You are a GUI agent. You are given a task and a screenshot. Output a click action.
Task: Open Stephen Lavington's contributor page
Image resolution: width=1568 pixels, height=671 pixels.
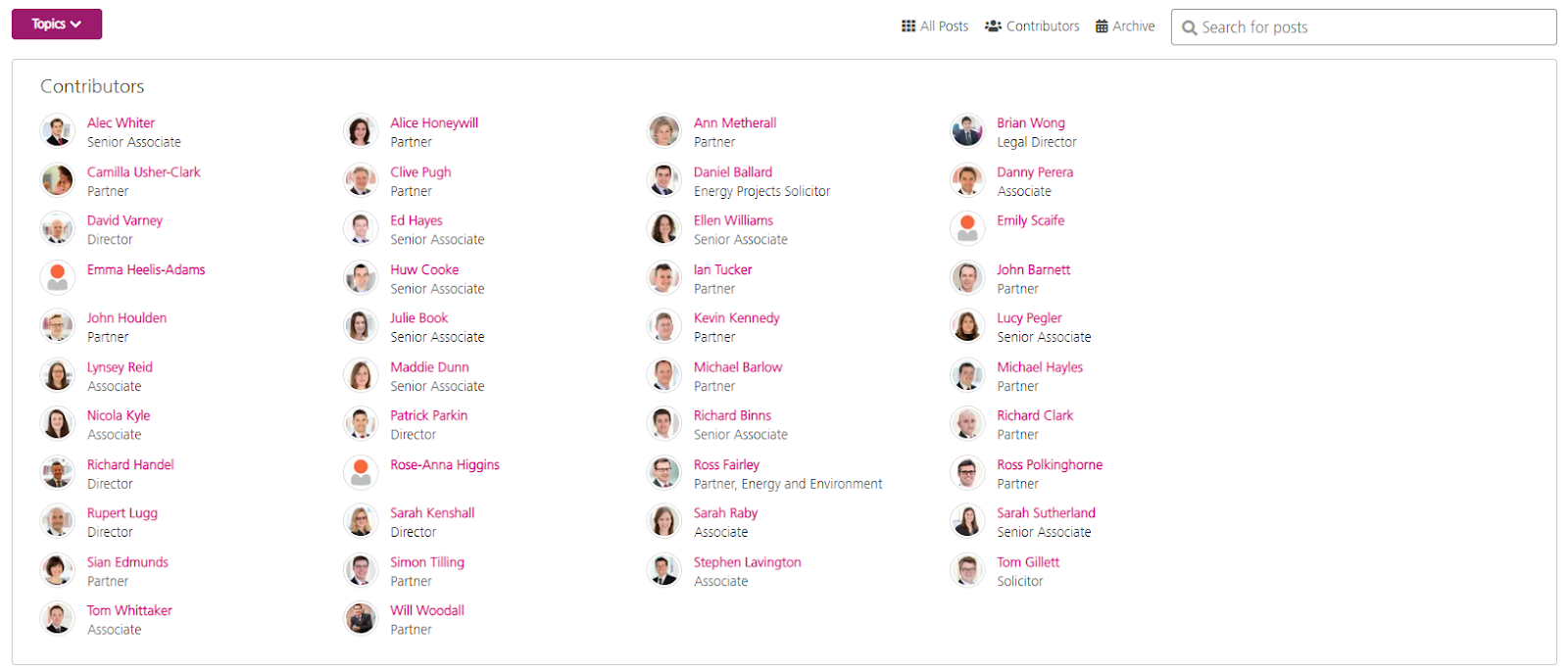point(747,562)
